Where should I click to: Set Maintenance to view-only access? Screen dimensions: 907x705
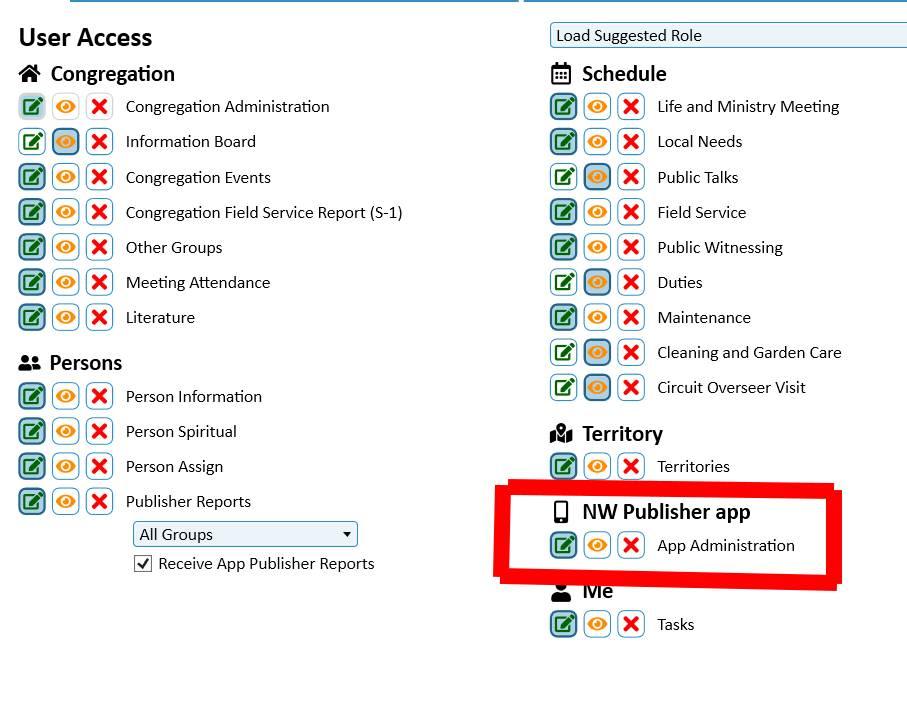click(597, 318)
